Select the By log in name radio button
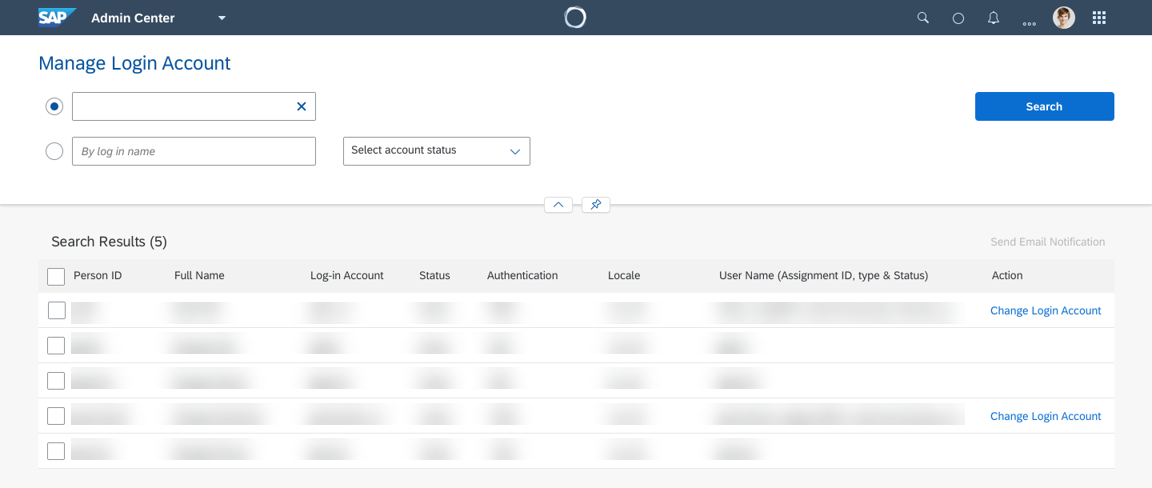 pos(54,151)
